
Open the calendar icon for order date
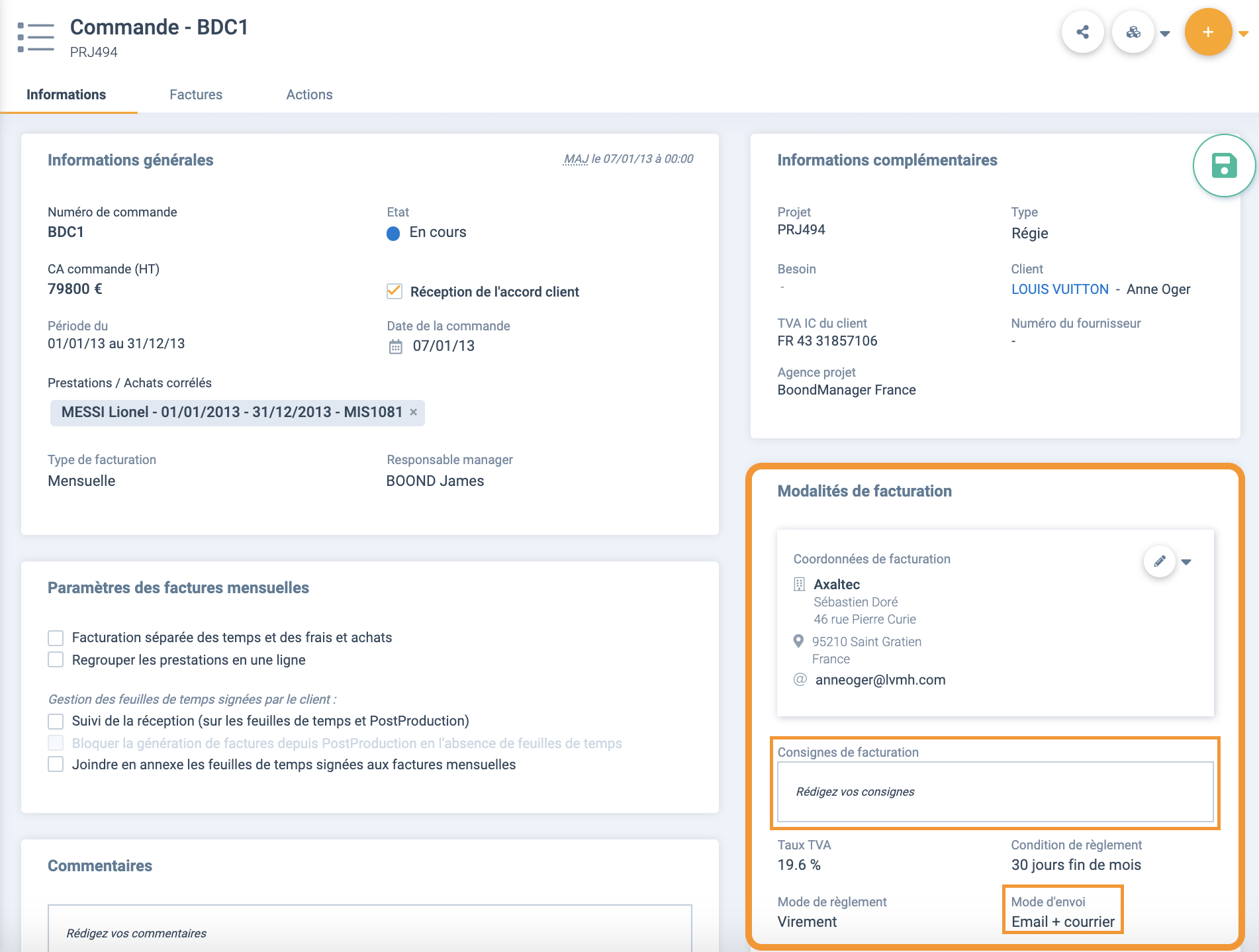(x=395, y=346)
